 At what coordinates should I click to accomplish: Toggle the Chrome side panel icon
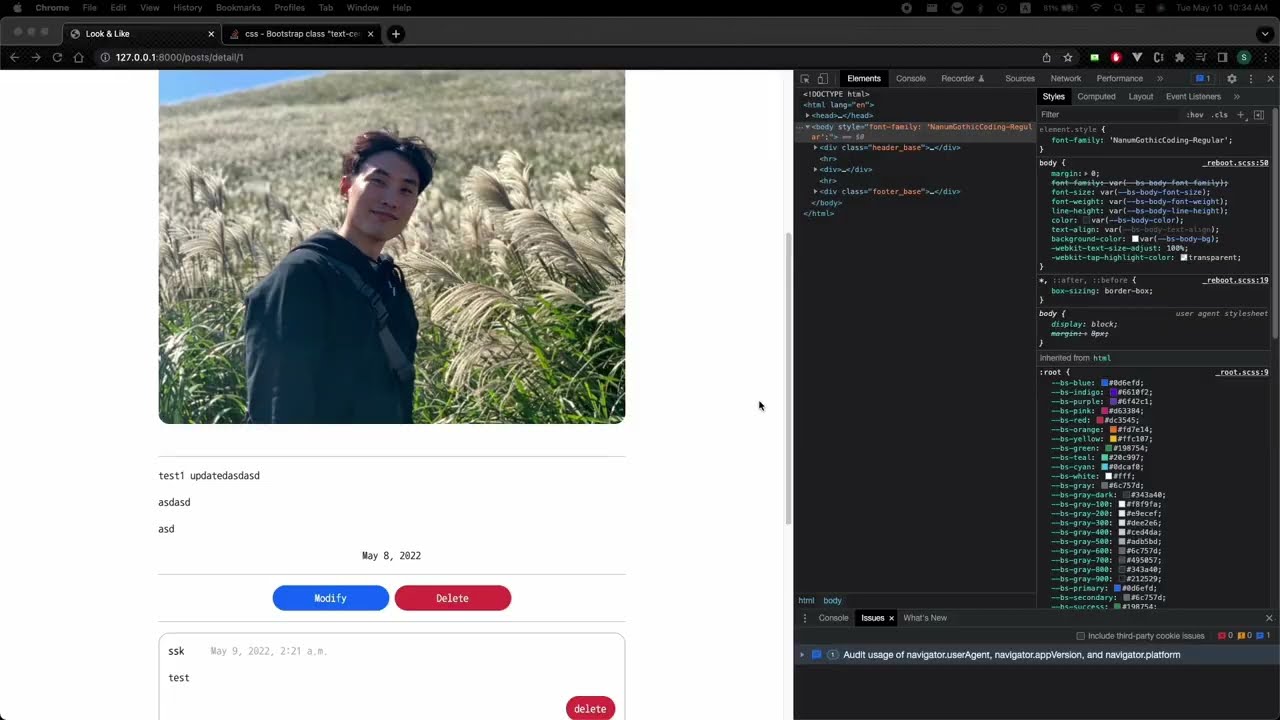pos(1222,57)
